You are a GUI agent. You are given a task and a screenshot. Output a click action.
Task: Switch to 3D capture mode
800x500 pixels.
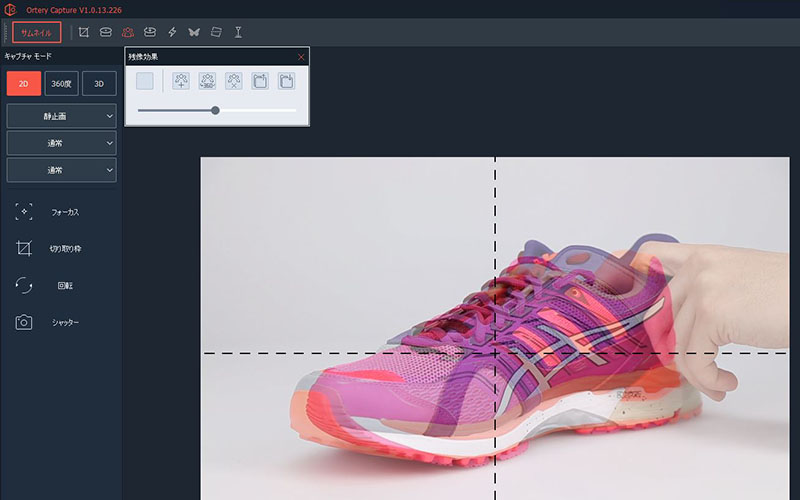tap(99, 84)
